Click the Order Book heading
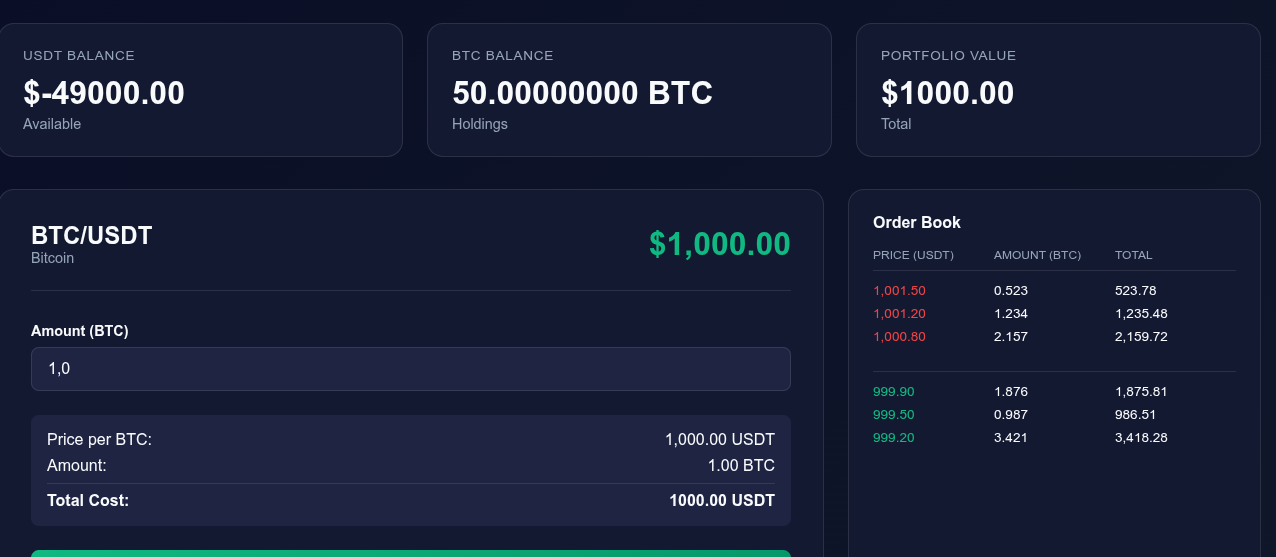This screenshot has height=557, width=1276. 916,222
